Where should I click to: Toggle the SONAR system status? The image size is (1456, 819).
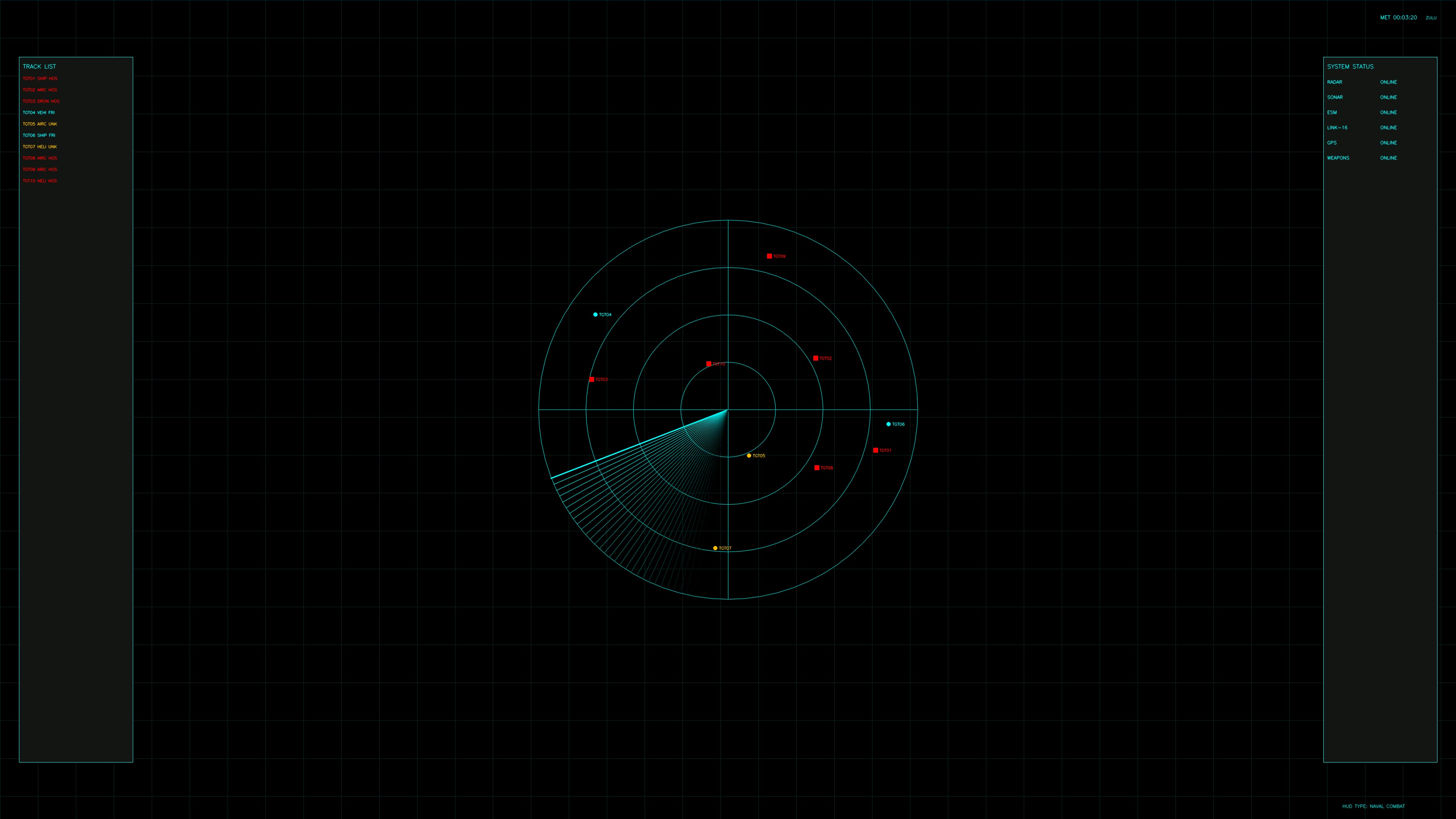click(x=1388, y=97)
